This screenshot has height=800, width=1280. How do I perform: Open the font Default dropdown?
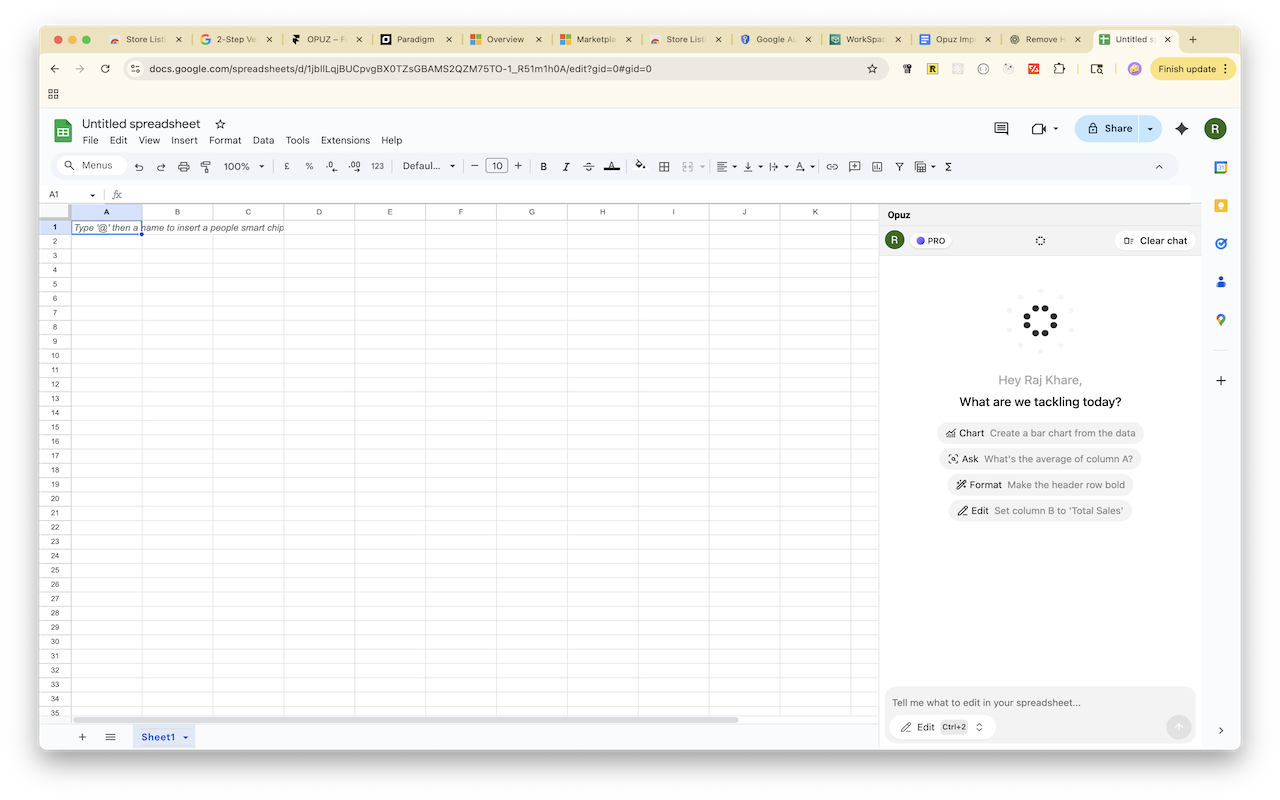click(x=429, y=167)
